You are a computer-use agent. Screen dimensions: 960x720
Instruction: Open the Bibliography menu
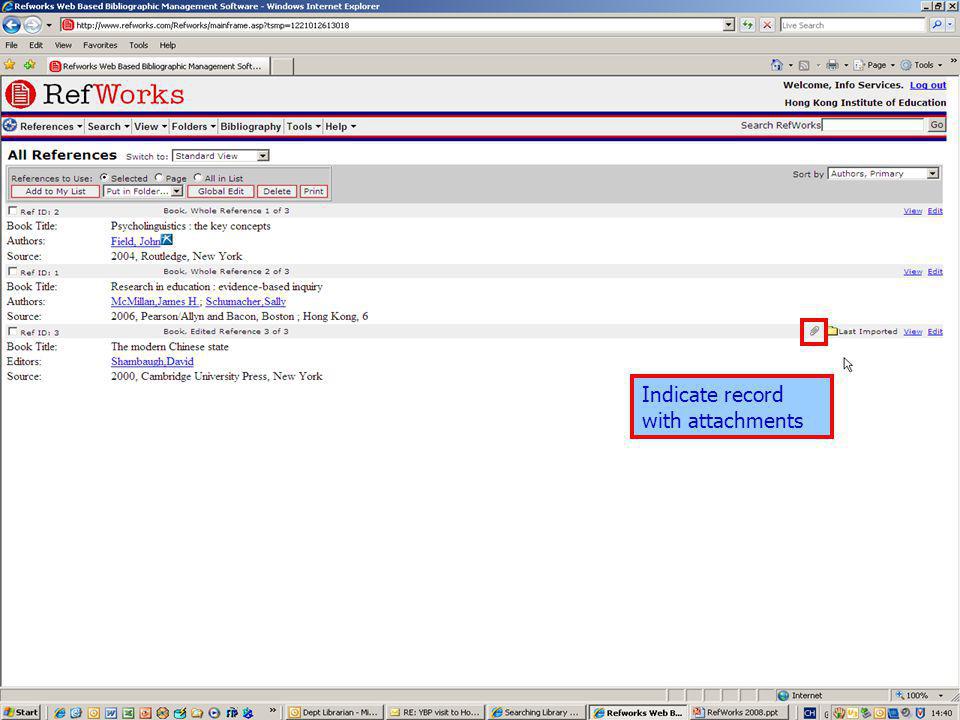250,126
